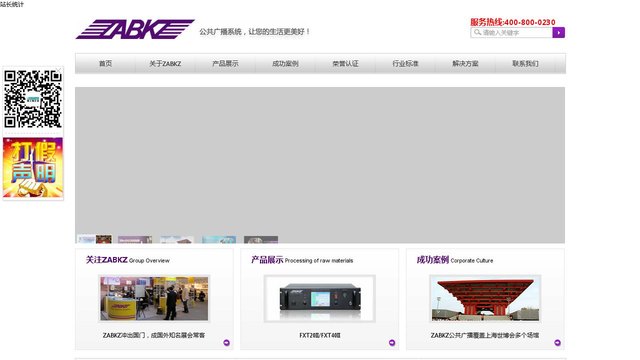The image size is (640, 360).
Task: Select the first banner slide thumbnail
Action: click(95, 239)
